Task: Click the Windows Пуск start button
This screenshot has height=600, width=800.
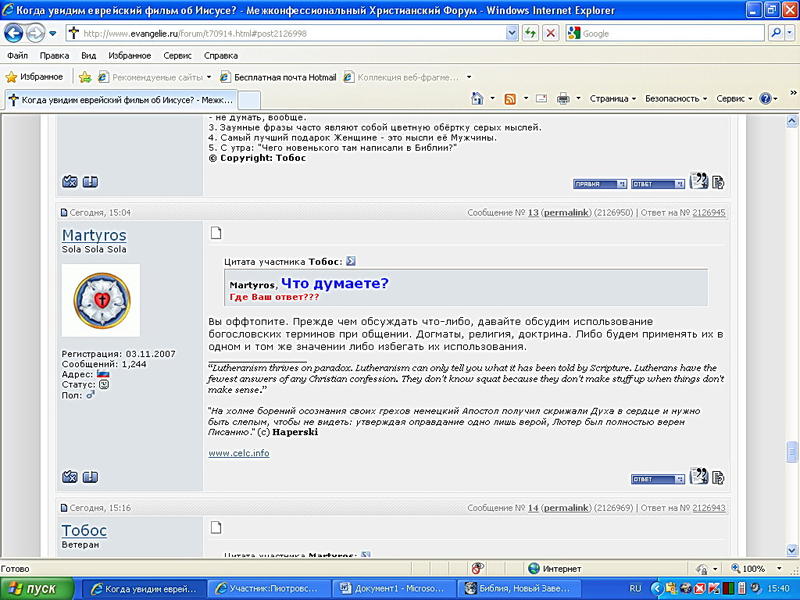Action: [x=38, y=589]
